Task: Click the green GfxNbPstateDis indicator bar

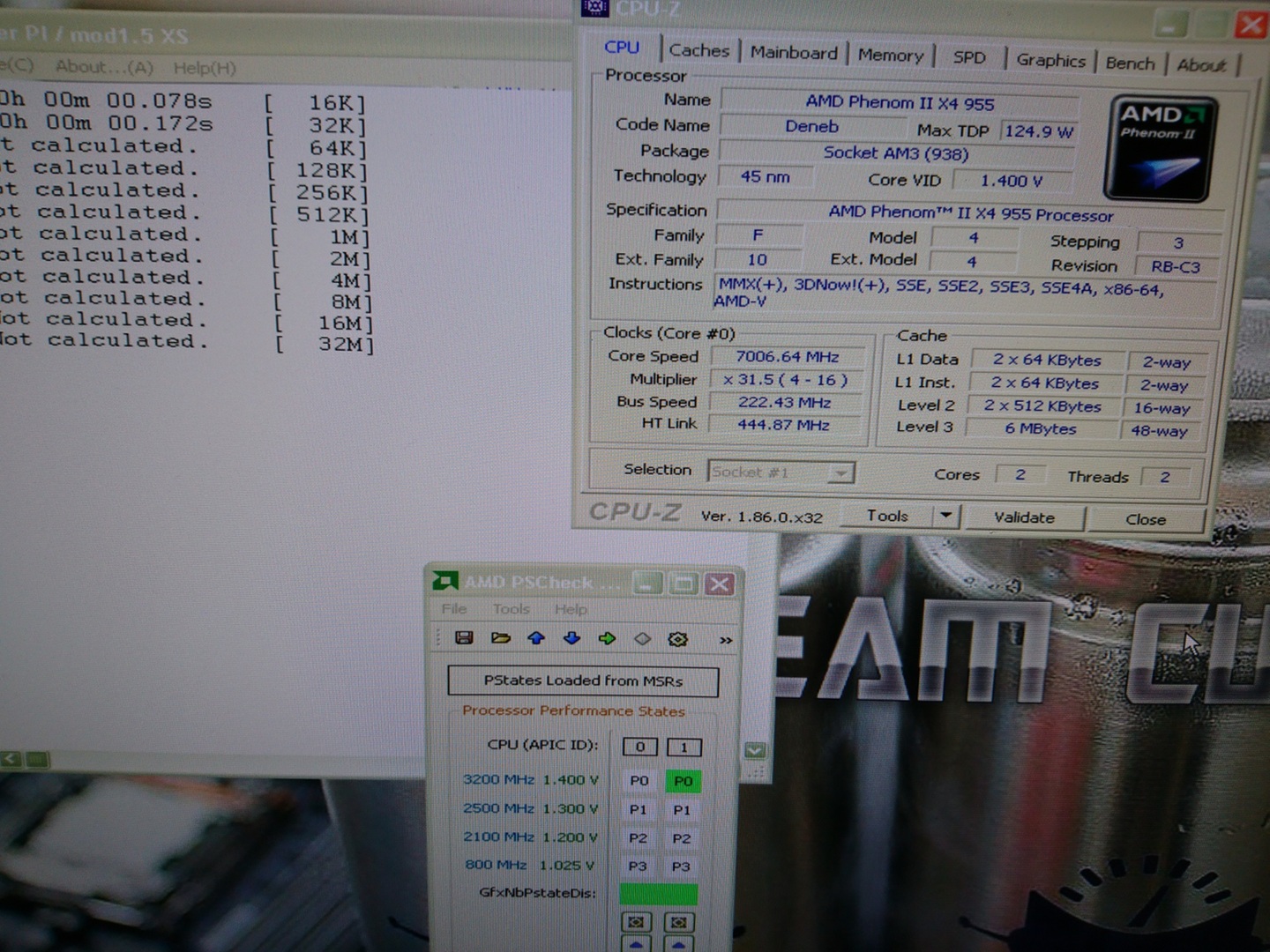Action: point(658,894)
